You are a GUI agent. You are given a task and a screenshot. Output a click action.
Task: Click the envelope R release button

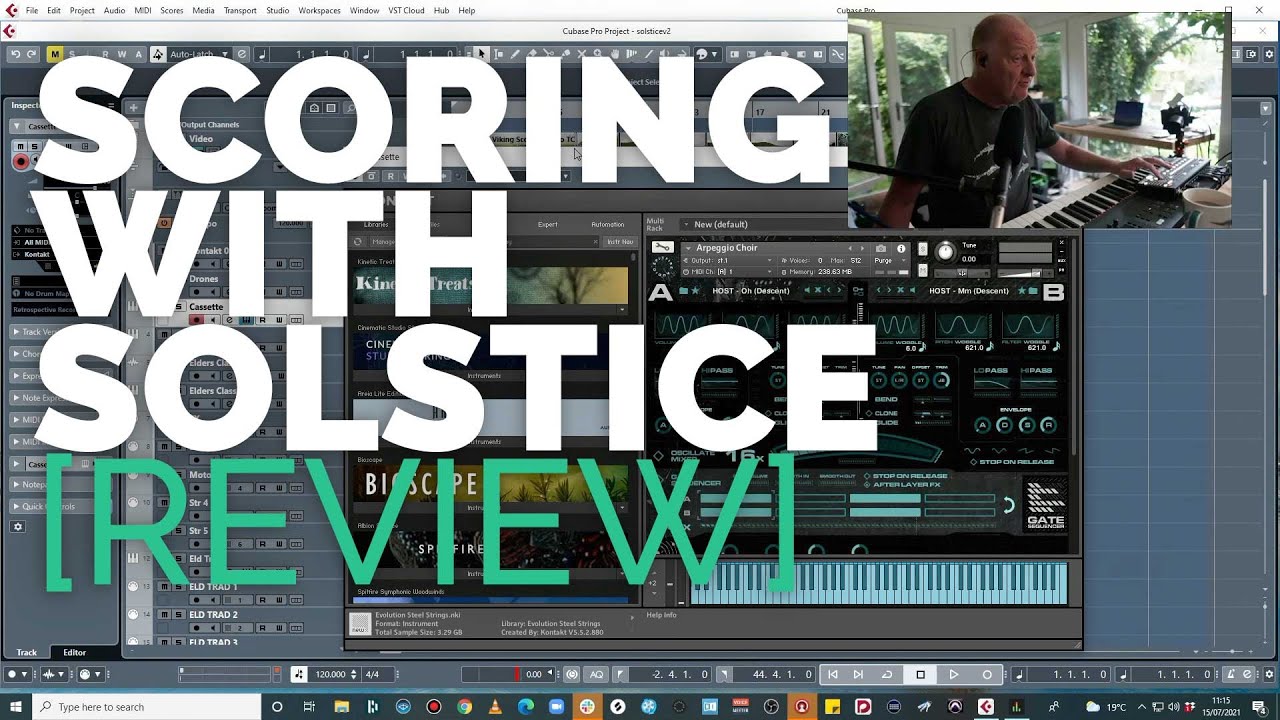tap(1048, 425)
